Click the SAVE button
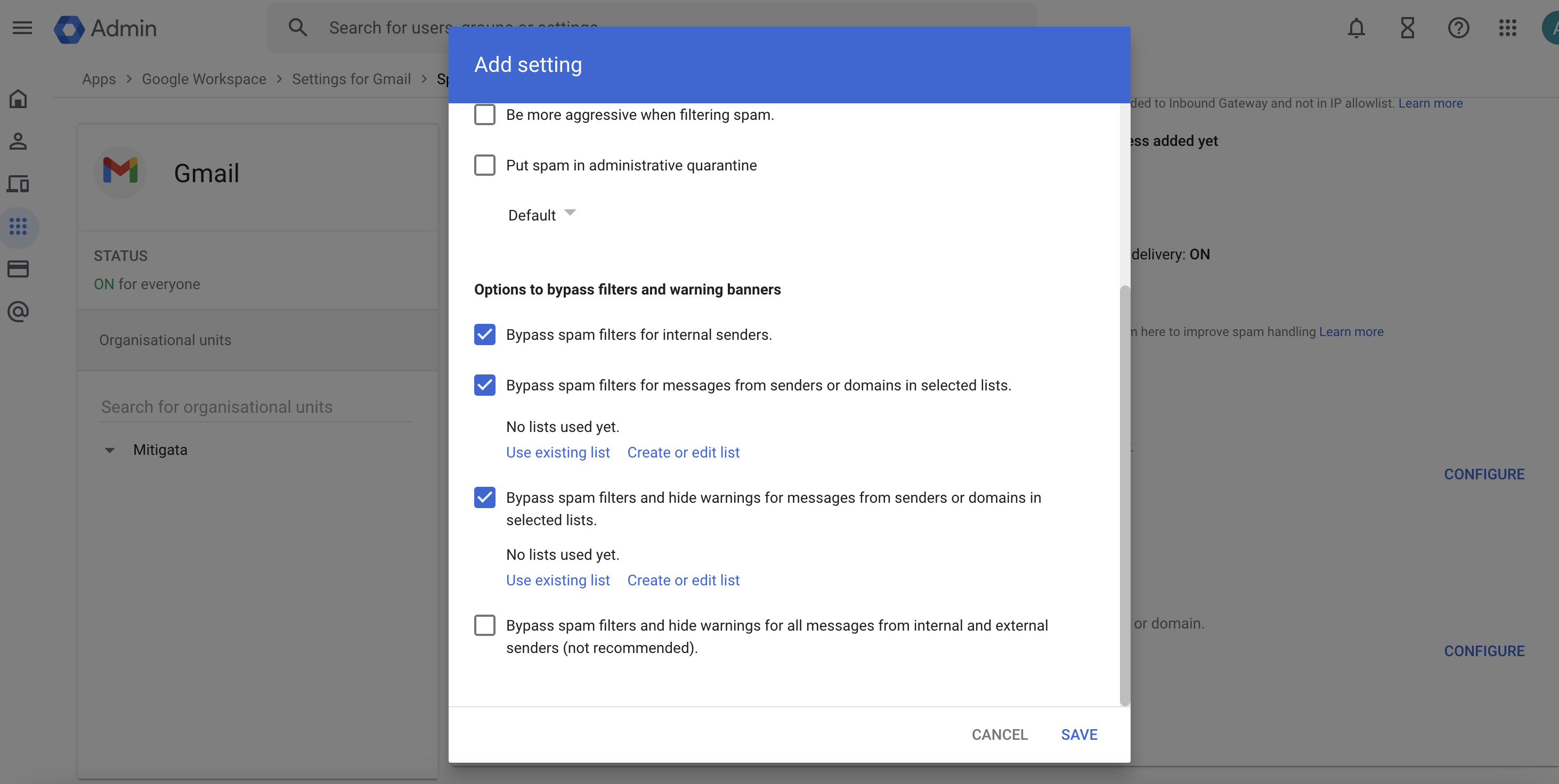The image size is (1559, 784). 1078,734
